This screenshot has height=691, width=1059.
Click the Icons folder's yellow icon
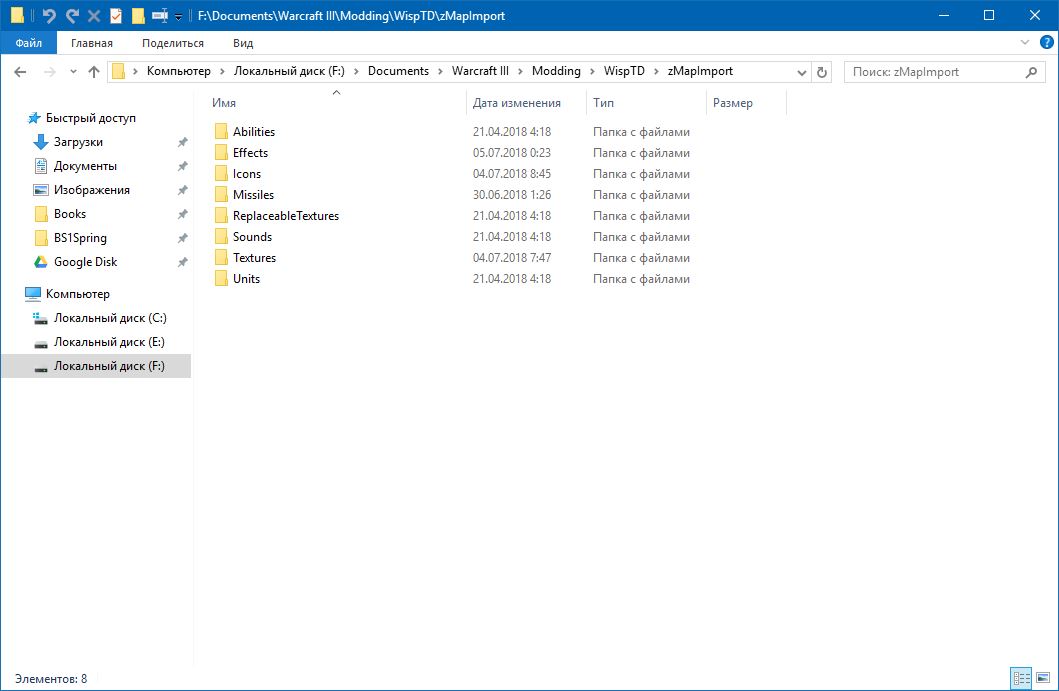(221, 174)
